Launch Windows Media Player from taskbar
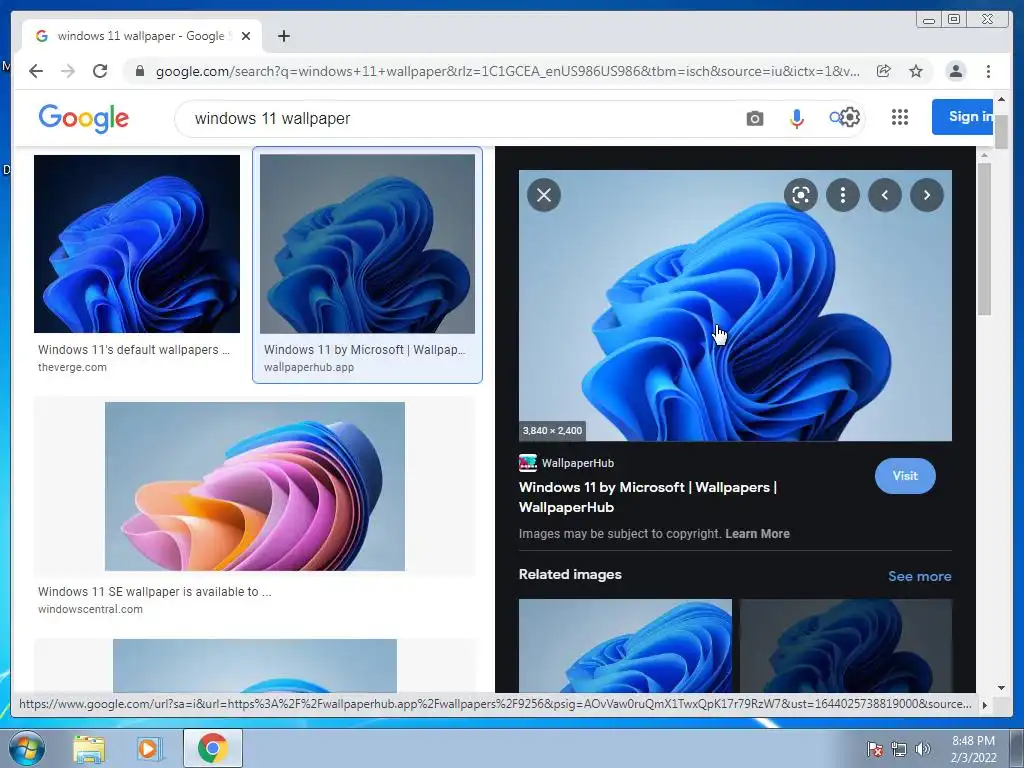1024x768 pixels. tap(148, 748)
